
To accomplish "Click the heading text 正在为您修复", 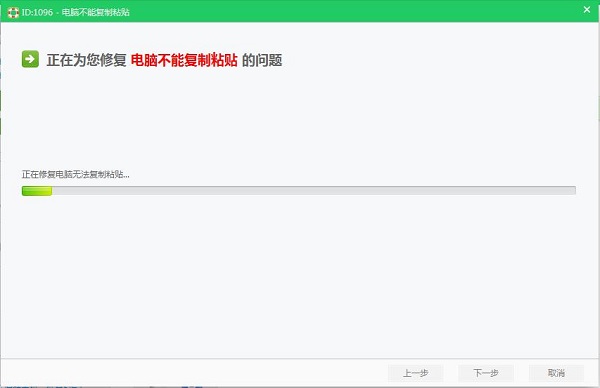I will coord(86,60).
